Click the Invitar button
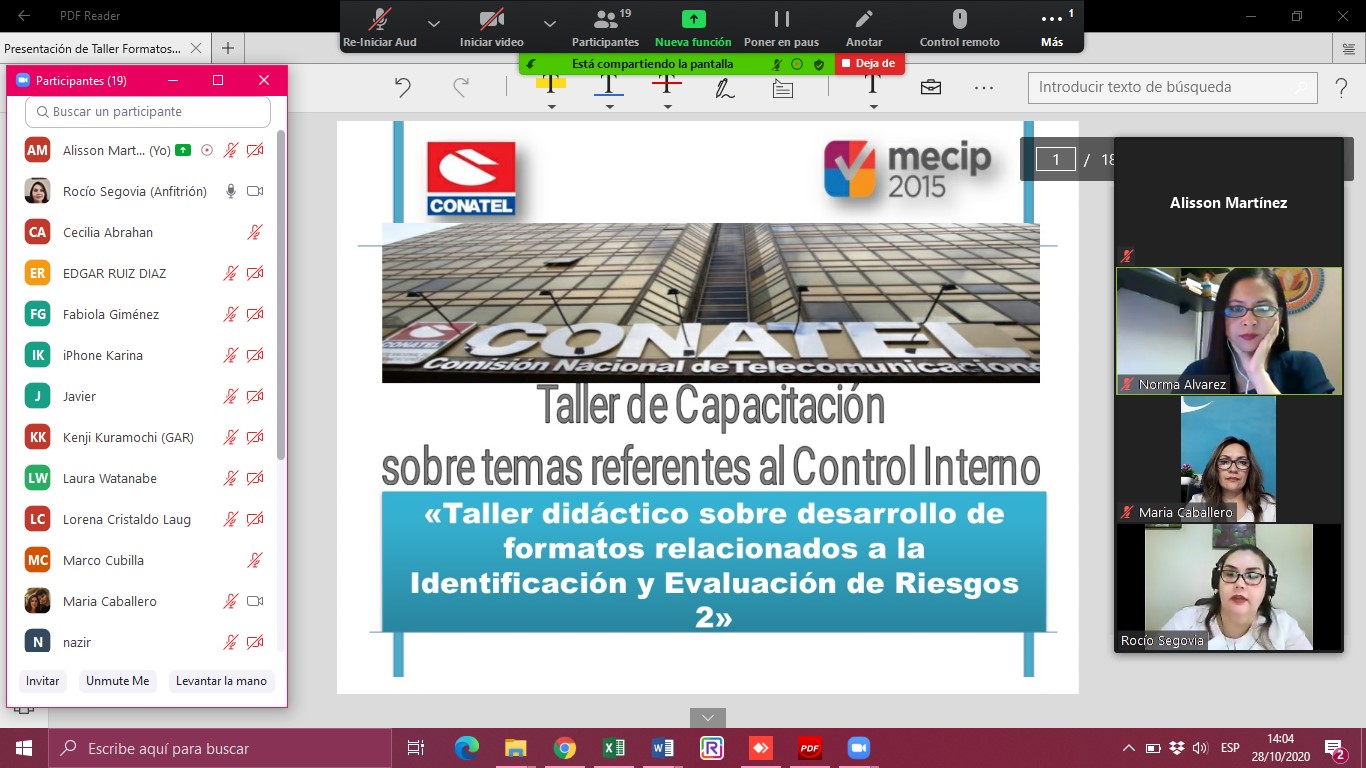The image size is (1366, 768). [x=43, y=681]
